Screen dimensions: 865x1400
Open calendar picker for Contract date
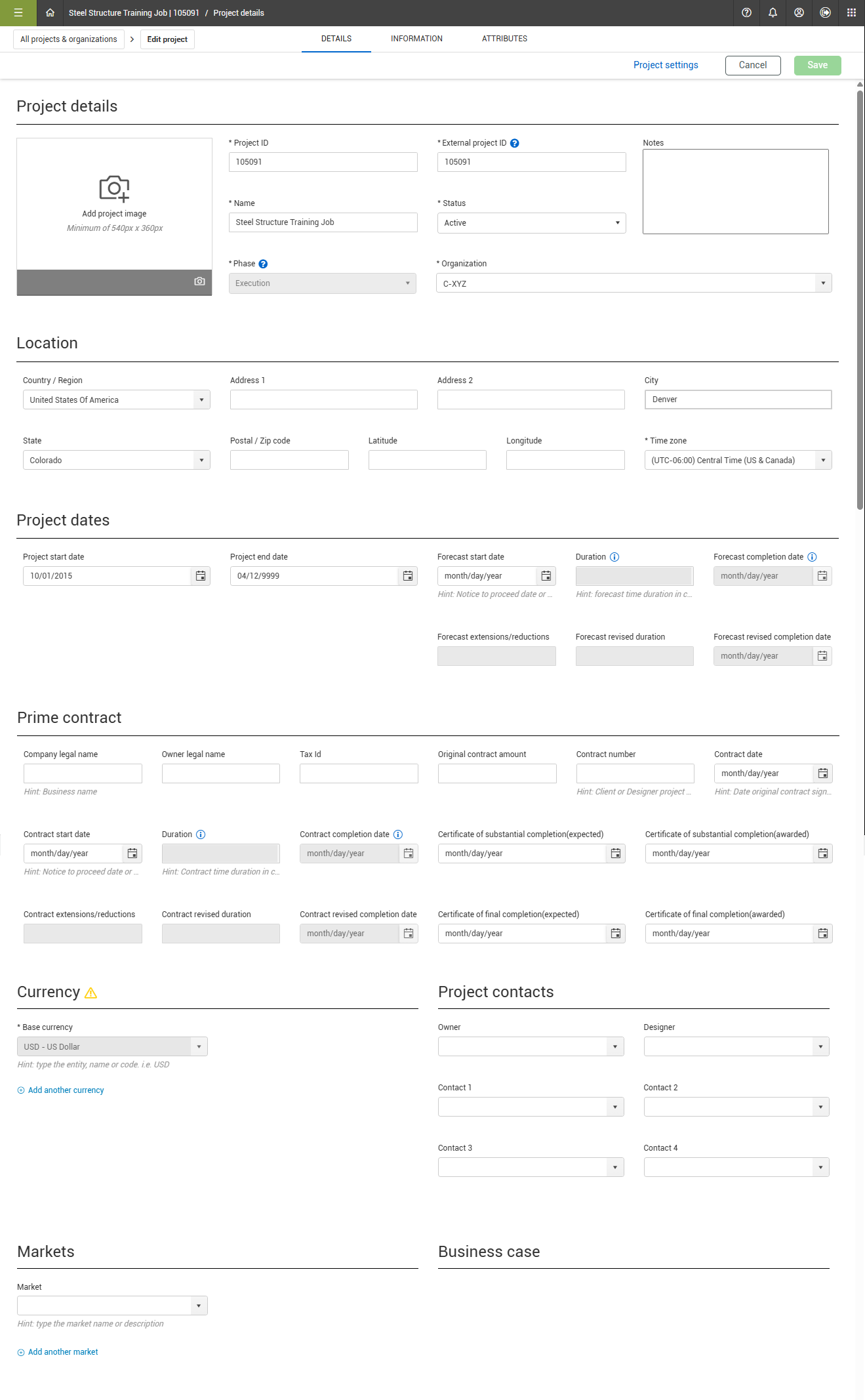[823, 773]
